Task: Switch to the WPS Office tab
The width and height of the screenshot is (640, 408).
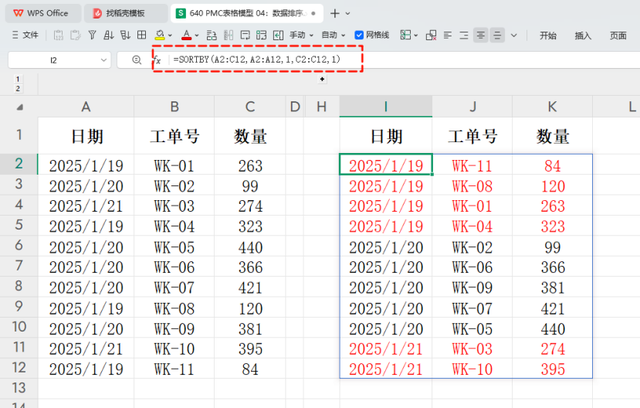Action: (x=41, y=13)
